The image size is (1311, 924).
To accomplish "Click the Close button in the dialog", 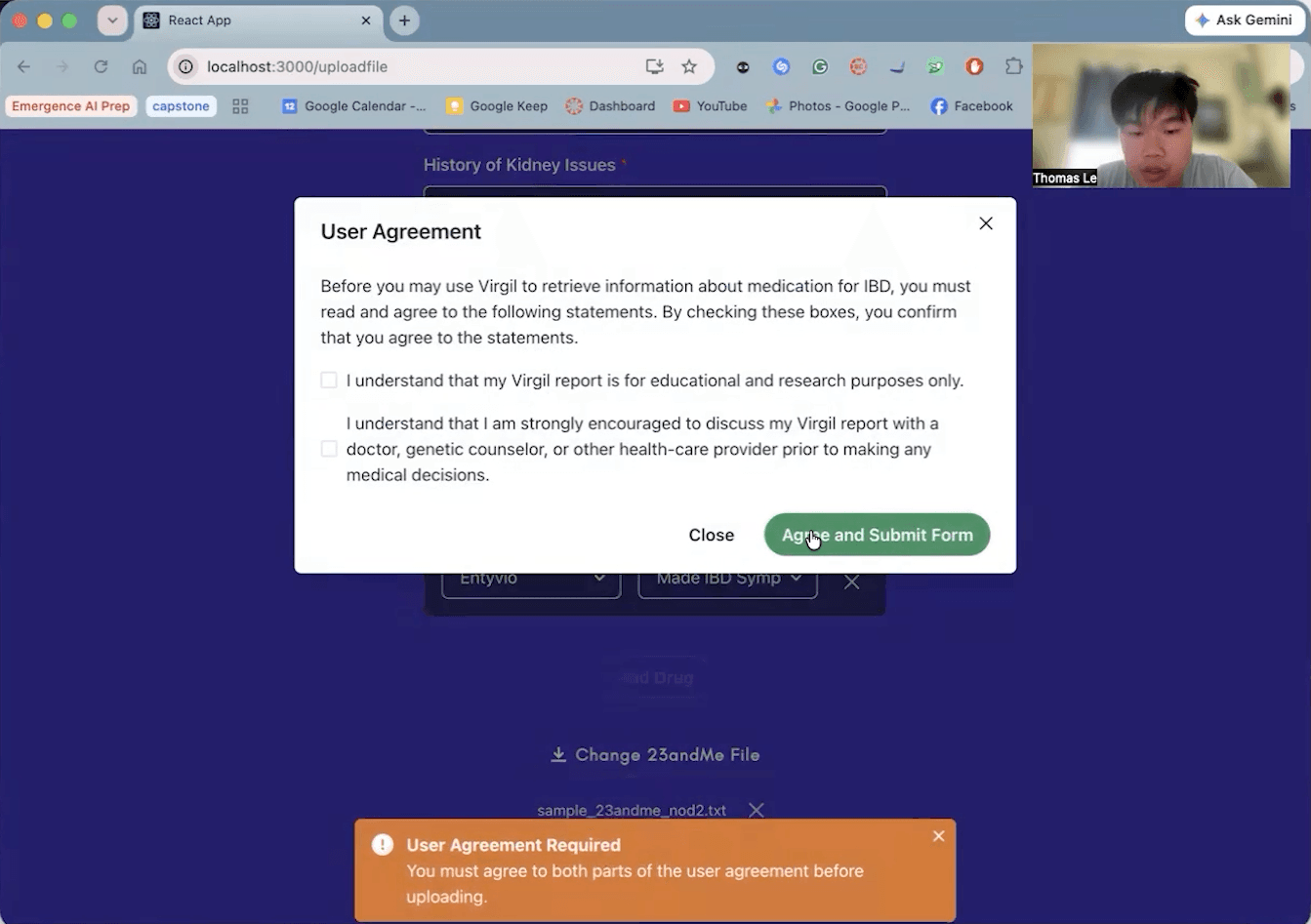I will coord(711,535).
